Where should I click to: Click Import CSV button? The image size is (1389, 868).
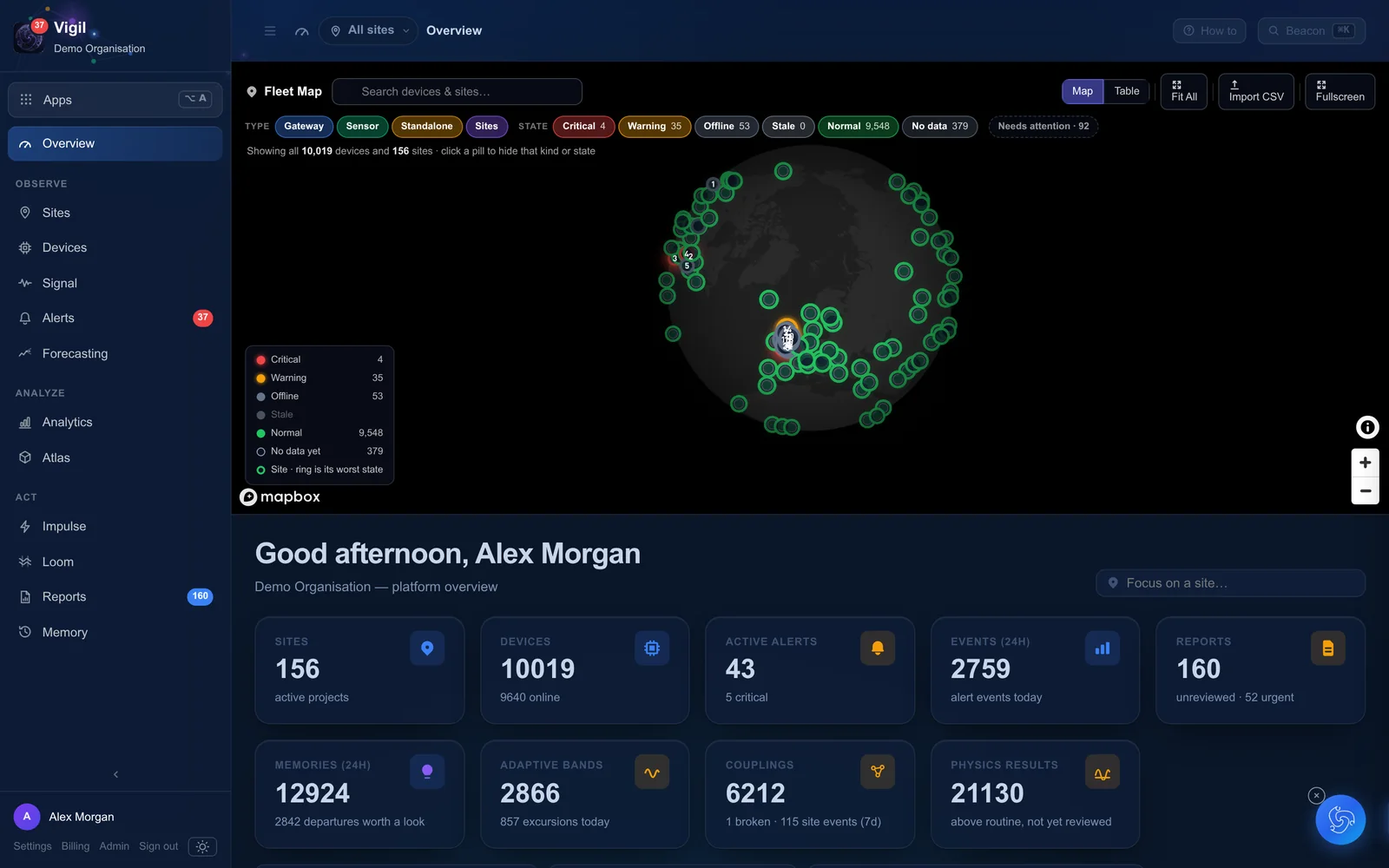tap(1256, 91)
